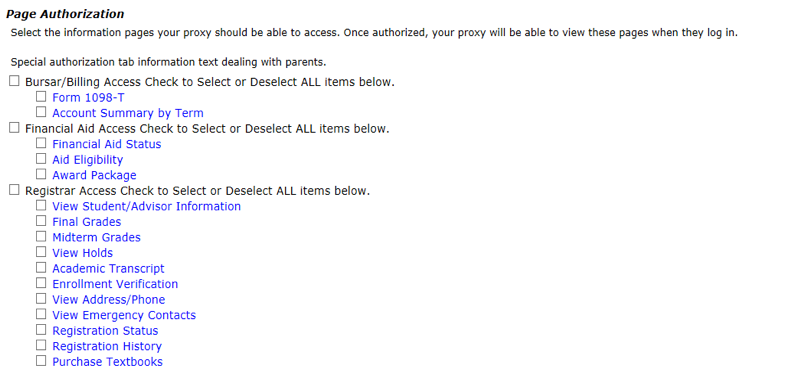Tick the Award Package checkbox

(41, 174)
